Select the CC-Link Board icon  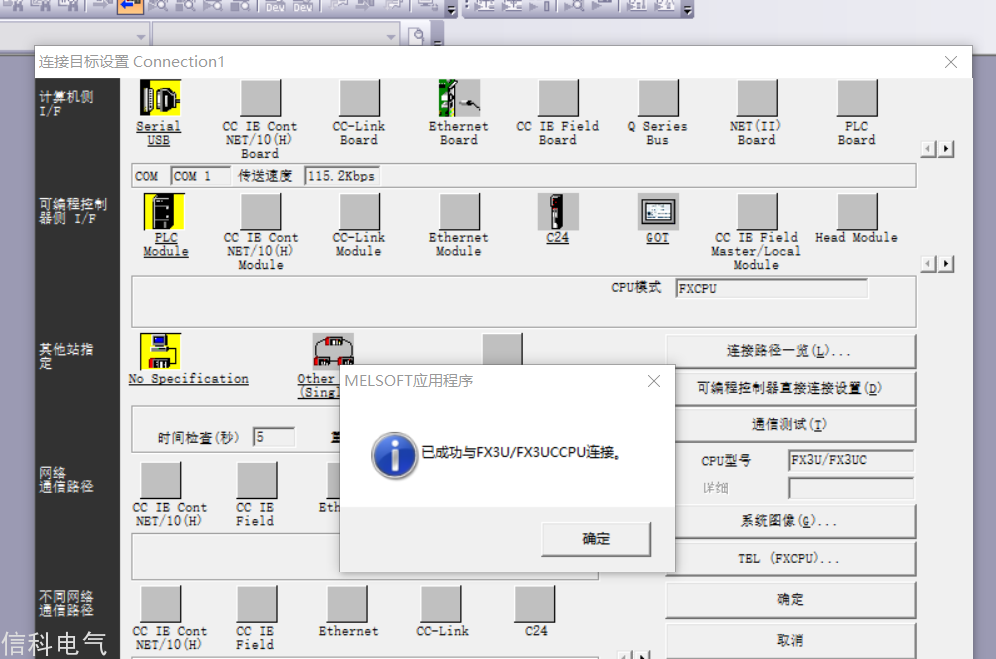coord(360,98)
